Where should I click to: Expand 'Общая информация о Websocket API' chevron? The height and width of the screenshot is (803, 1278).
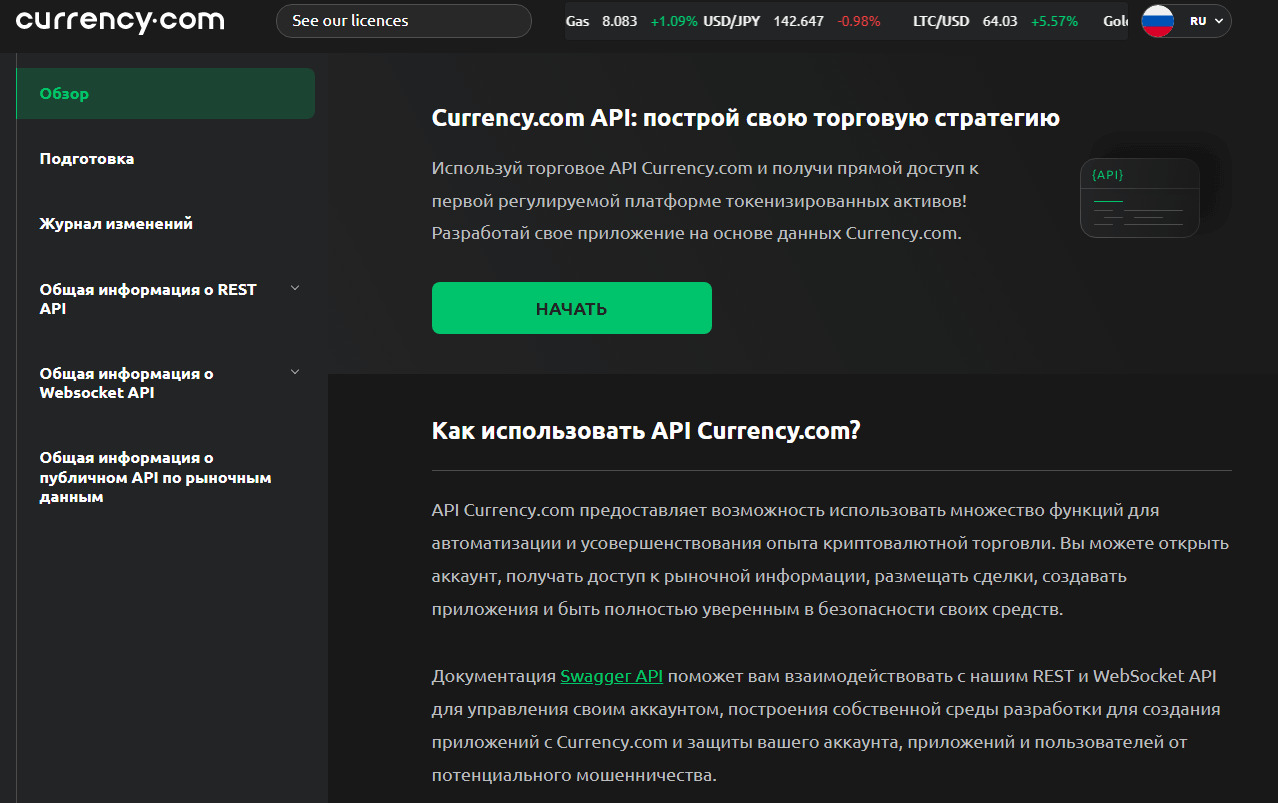click(294, 373)
